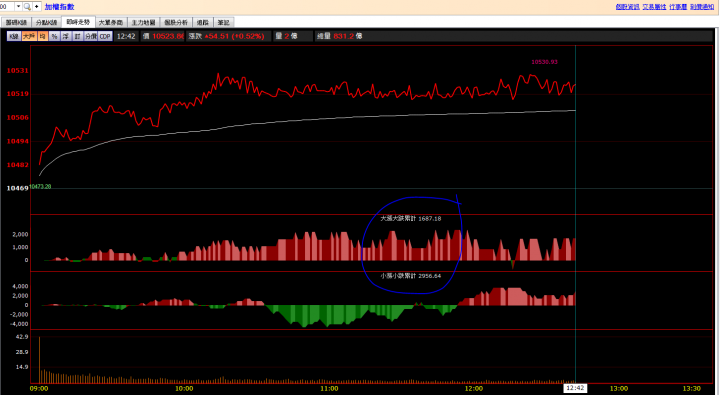Open the 個股資訊 link

tap(627, 7)
